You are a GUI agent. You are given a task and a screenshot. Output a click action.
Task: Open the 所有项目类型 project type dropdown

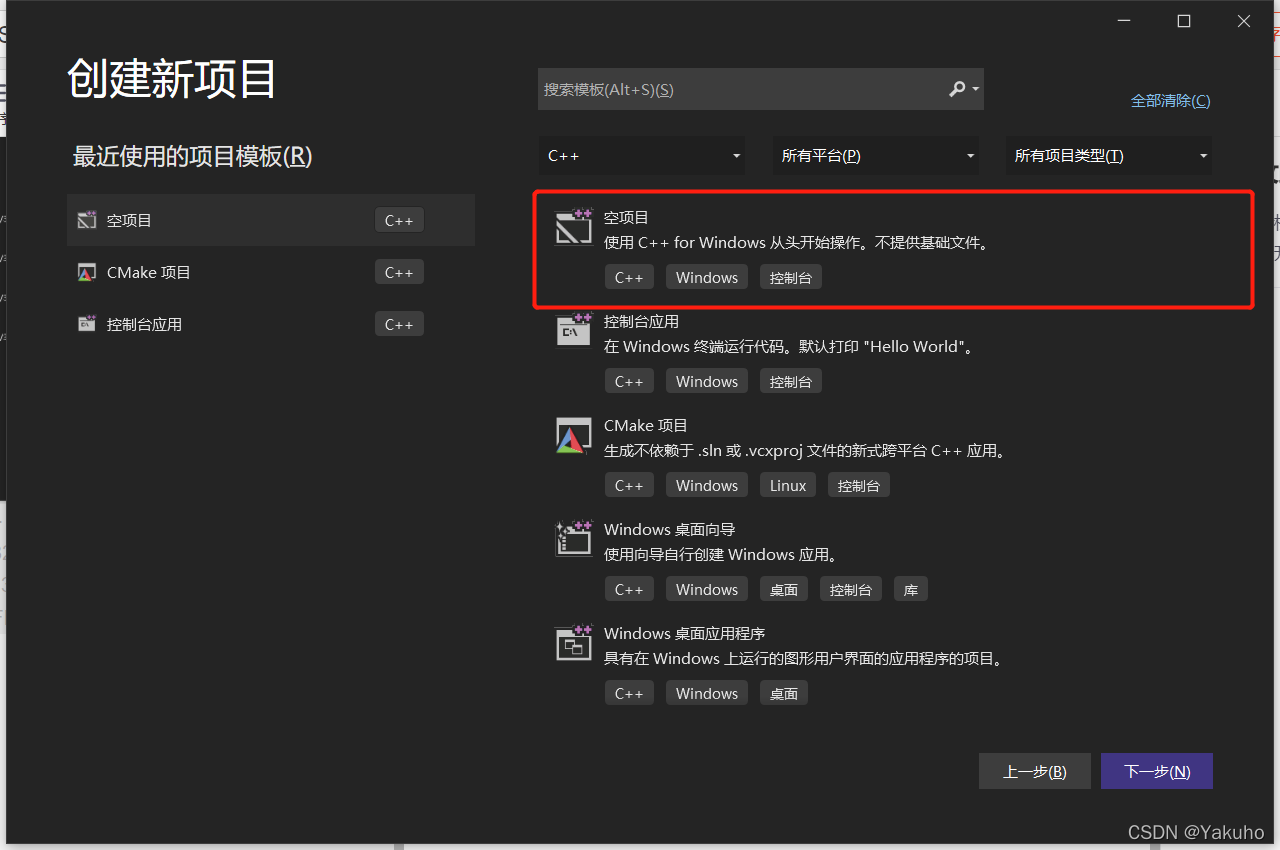[1108, 155]
